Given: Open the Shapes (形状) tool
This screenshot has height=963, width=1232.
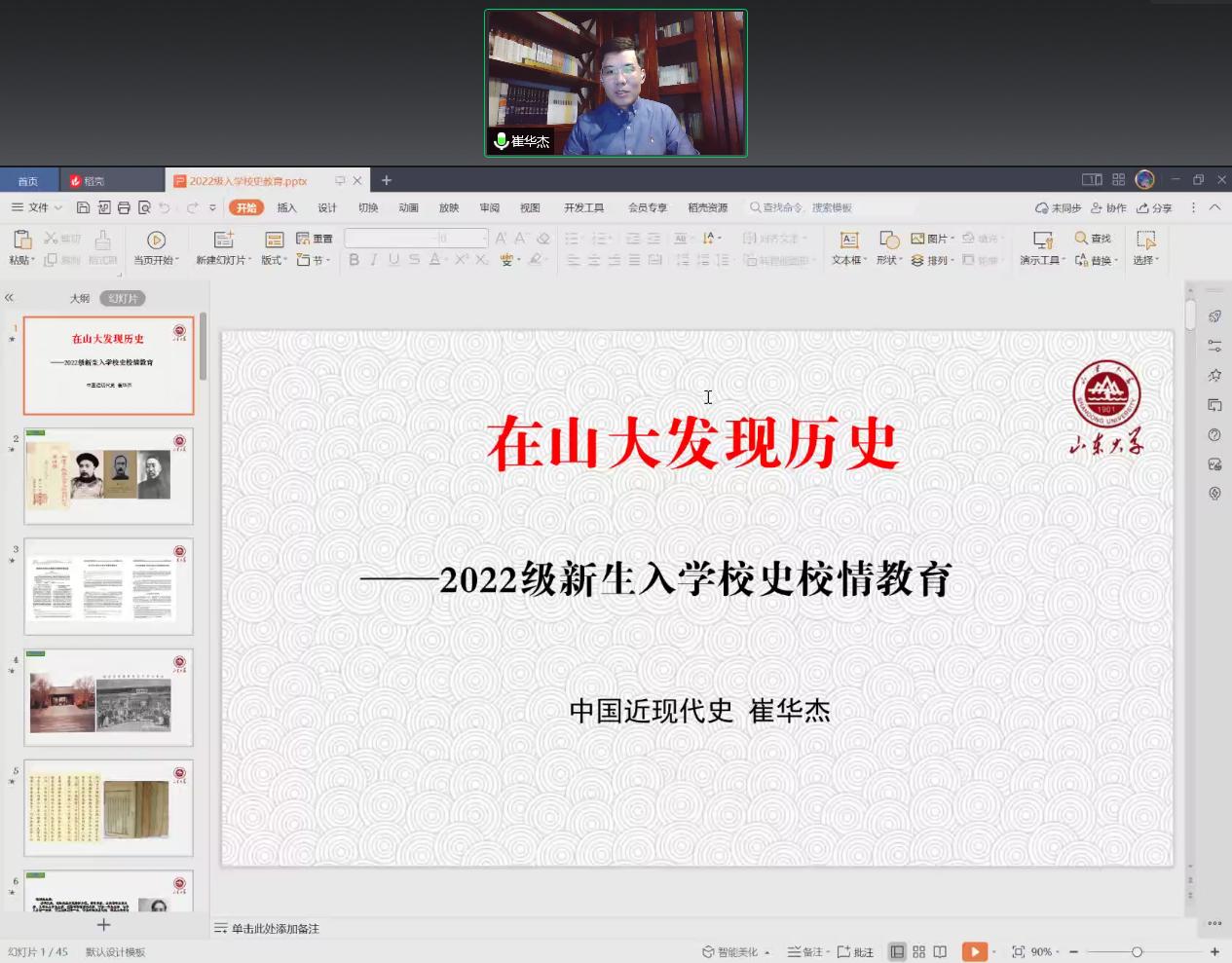Looking at the screenshot, I should 888,241.
